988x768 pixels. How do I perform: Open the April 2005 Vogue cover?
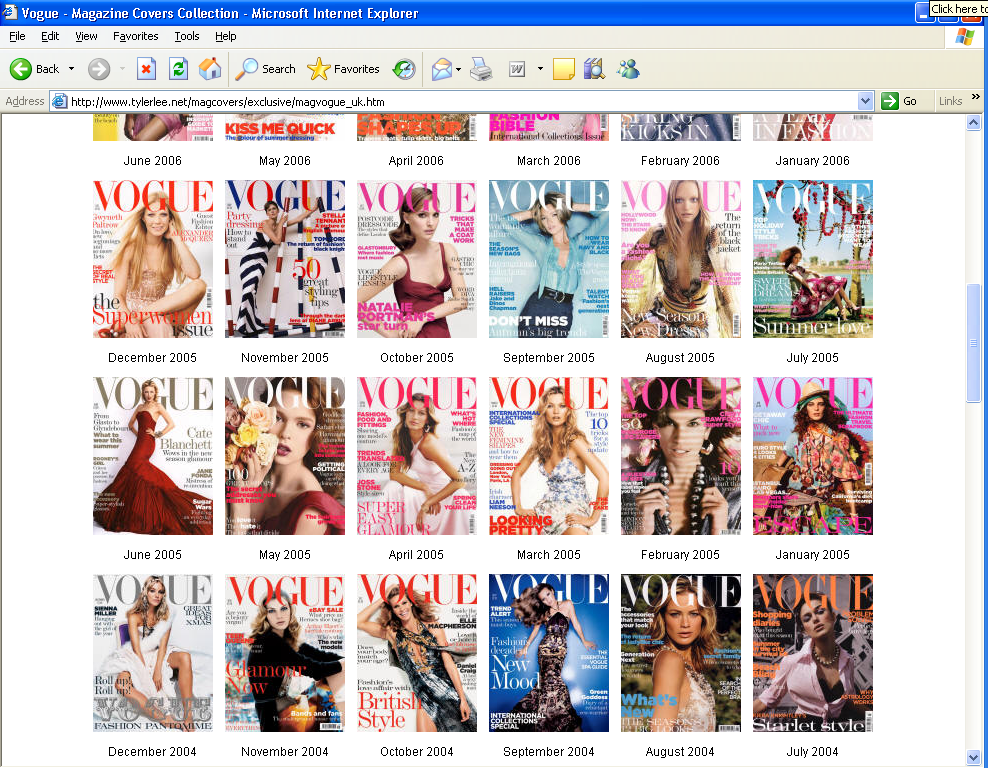(x=416, y=456)
